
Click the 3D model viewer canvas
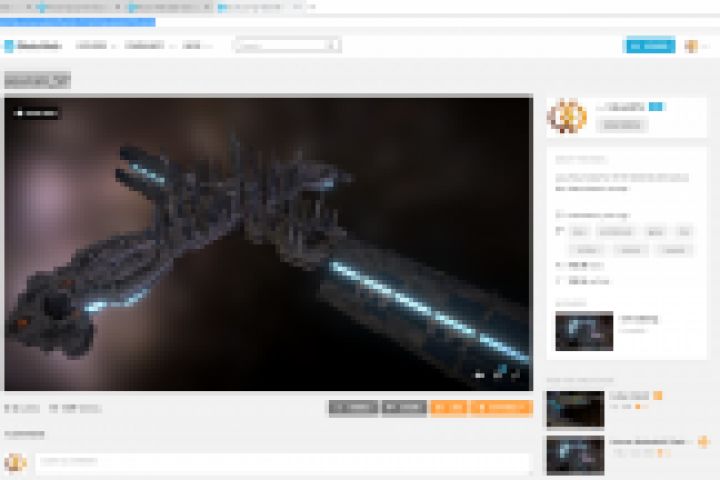click(269, 244)
